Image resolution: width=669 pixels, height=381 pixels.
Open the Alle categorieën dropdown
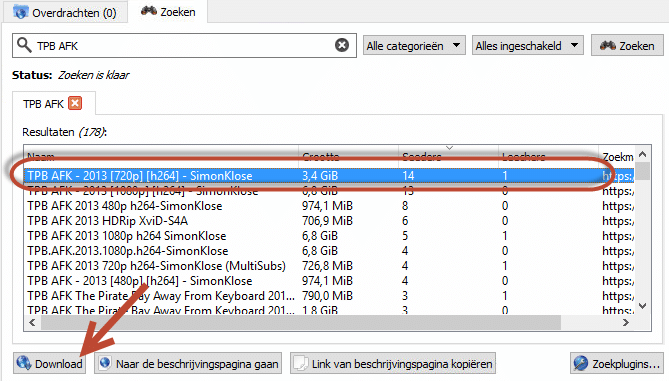(x=414, y=46)
